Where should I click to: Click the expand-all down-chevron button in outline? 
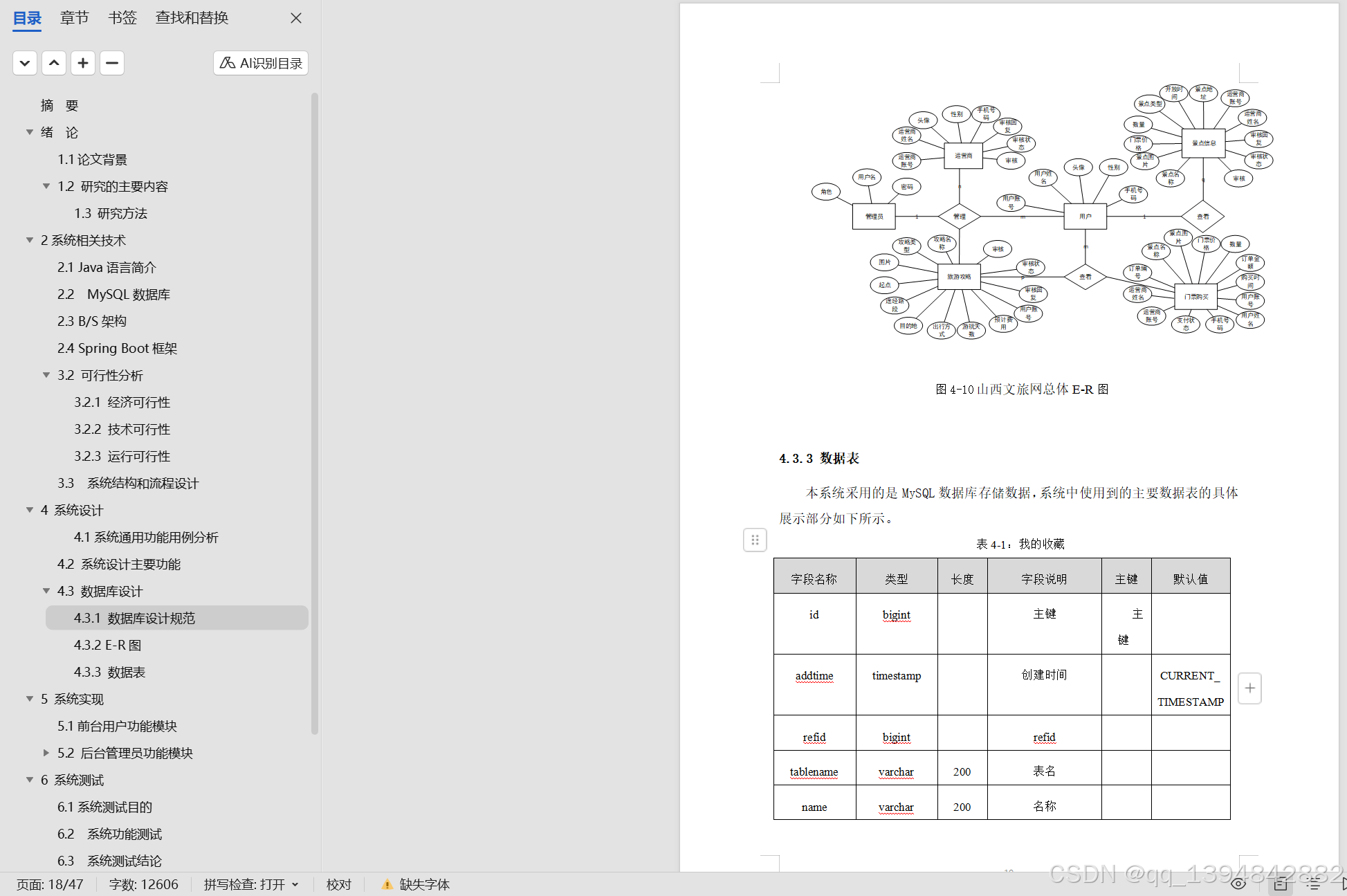25,63
